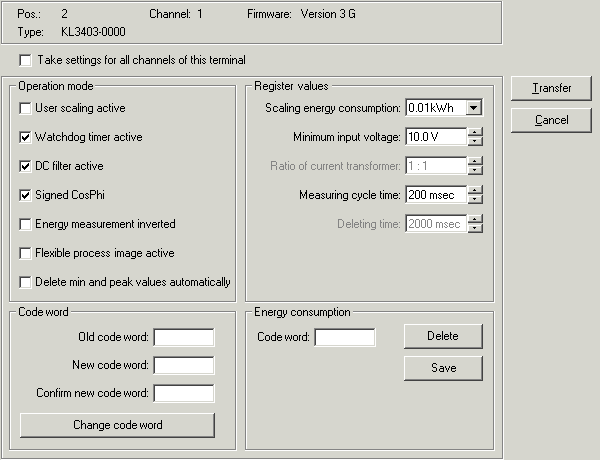The width and height of the screenshot is (600, 460).
Task: Disable Signed CosPhi option
Action: point(25,196)
